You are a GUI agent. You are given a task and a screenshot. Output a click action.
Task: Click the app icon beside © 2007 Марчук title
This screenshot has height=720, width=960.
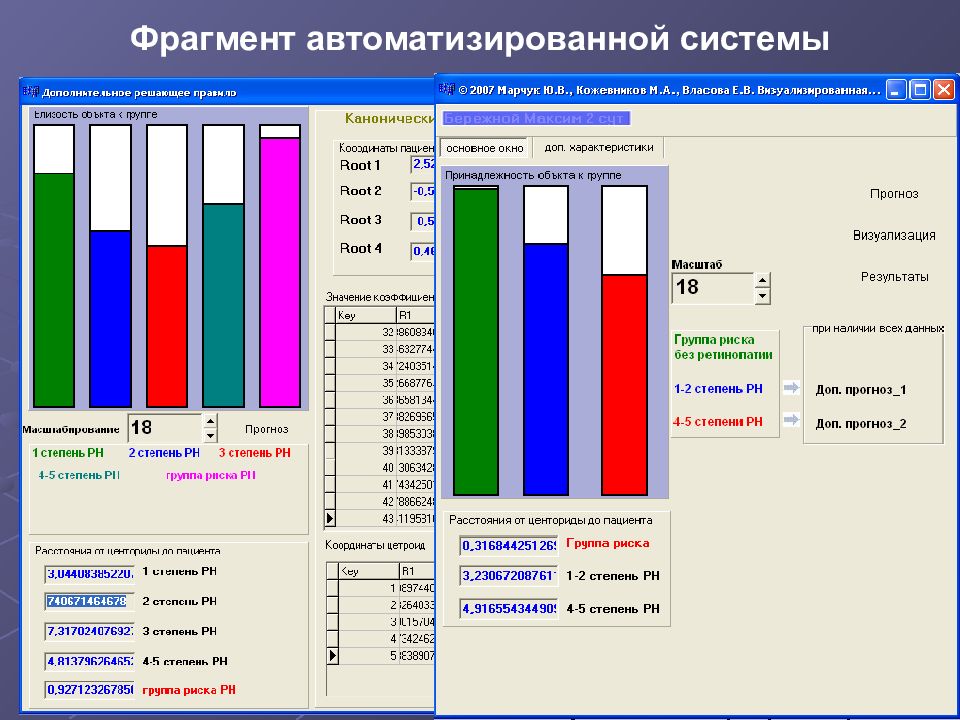click(447, 89)
